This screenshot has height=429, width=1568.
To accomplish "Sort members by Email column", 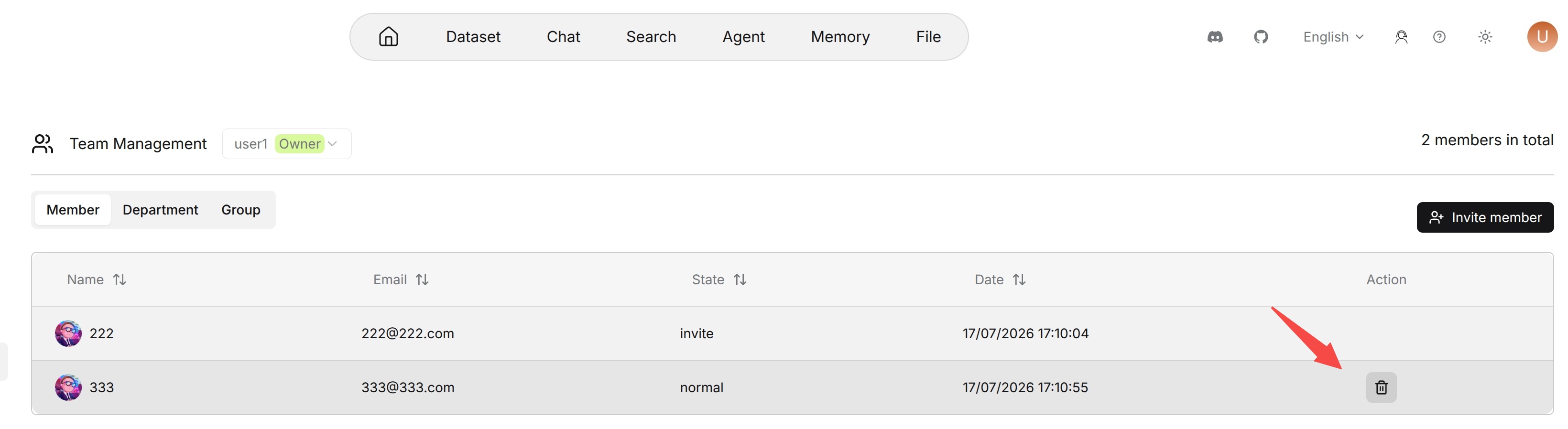I will (x=422, y=279).
